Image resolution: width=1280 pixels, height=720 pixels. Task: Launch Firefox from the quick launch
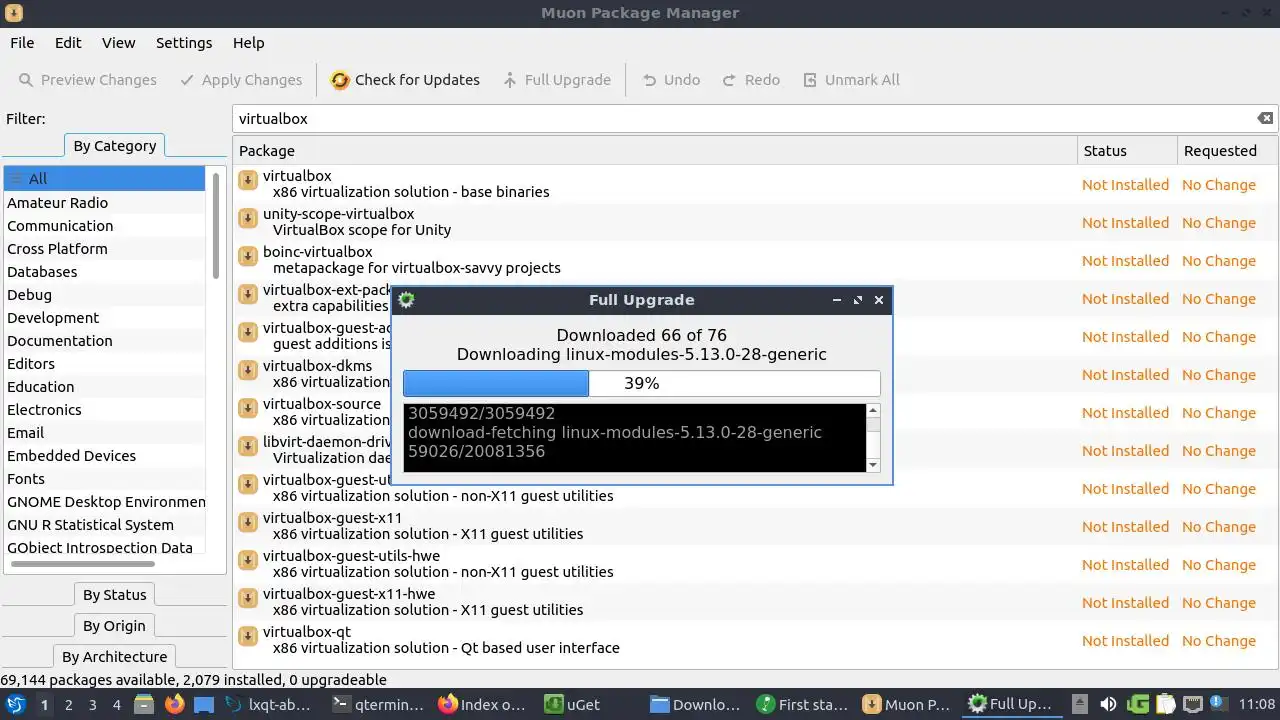point(175,704)
